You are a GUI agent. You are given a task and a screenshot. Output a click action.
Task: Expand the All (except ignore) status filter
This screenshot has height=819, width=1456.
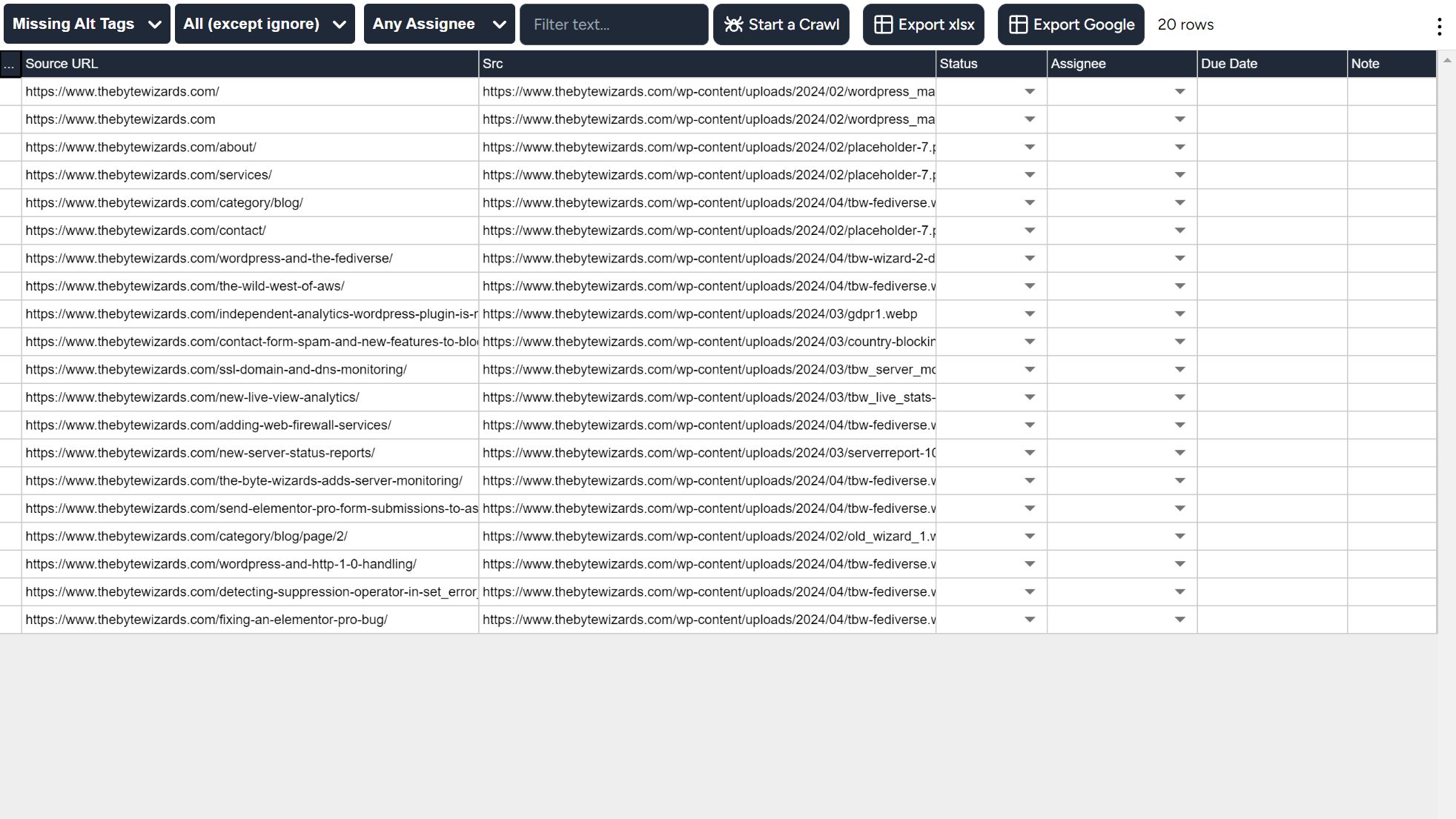[265, 24]
